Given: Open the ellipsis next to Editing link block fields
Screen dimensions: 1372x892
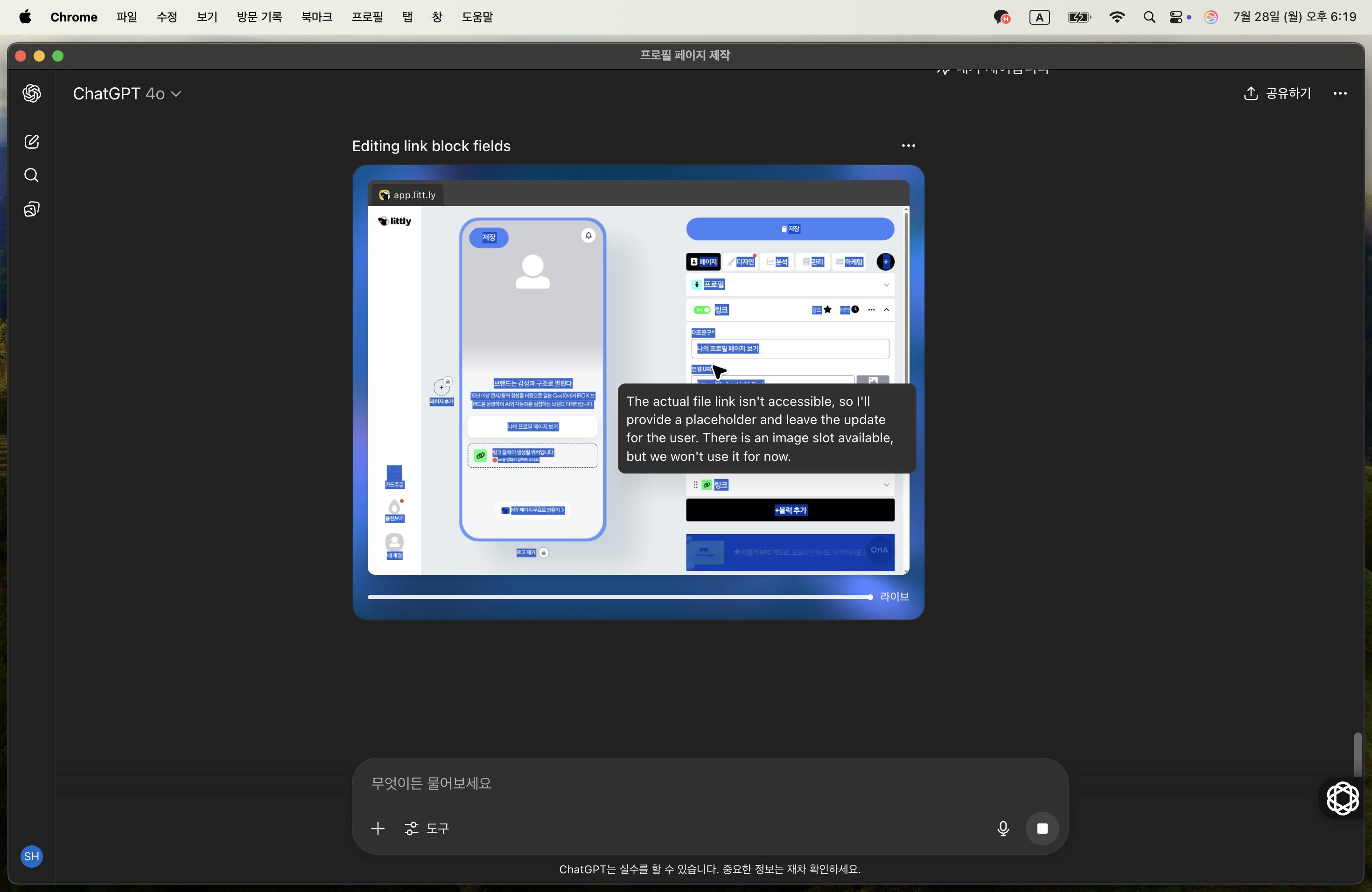Looking at the screenshot, I should [909, 146].
